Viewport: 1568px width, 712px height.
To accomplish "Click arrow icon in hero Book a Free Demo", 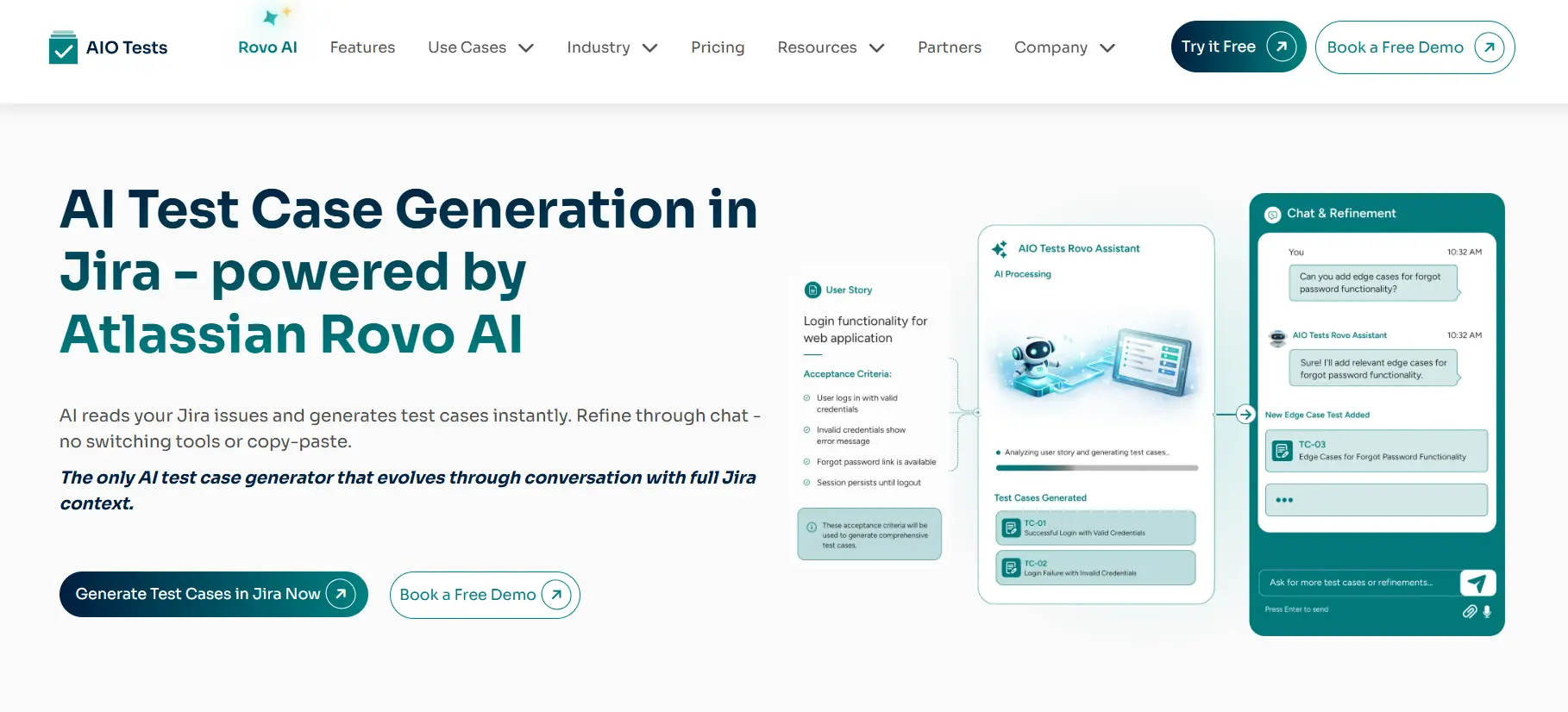I will (x=556, y=595).
